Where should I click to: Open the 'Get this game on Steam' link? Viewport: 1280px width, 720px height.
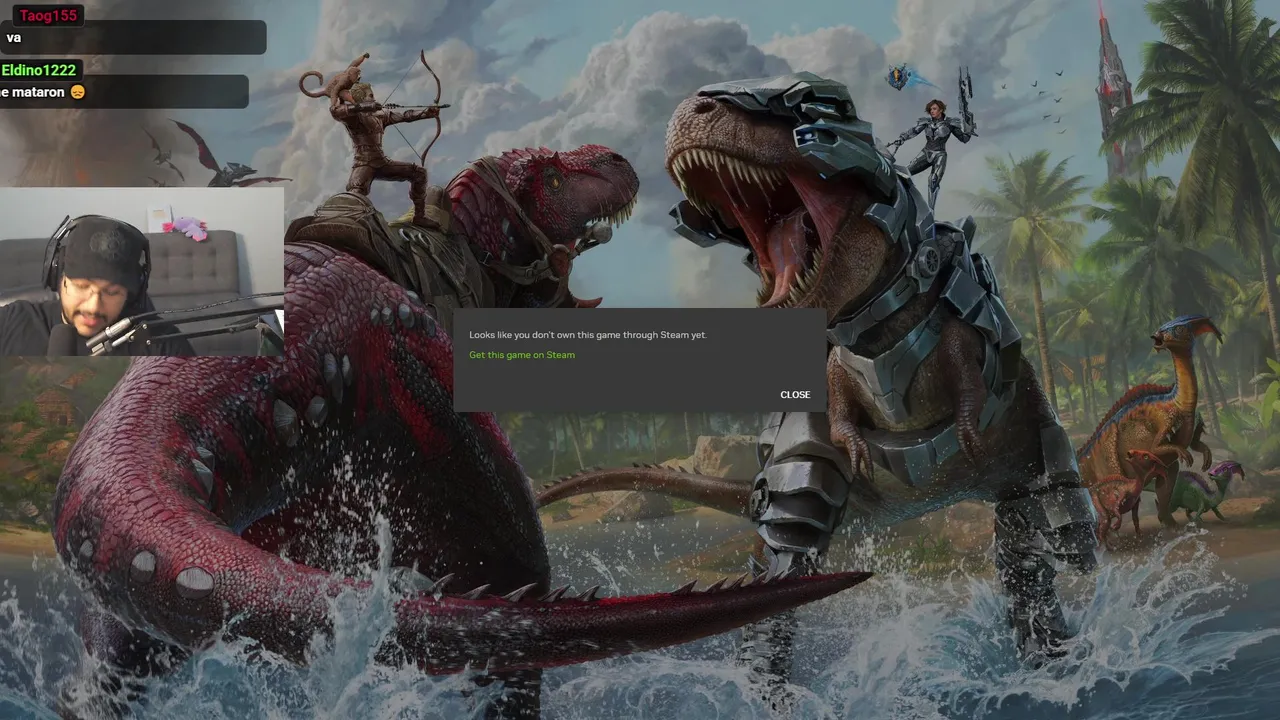pos(522,355)
